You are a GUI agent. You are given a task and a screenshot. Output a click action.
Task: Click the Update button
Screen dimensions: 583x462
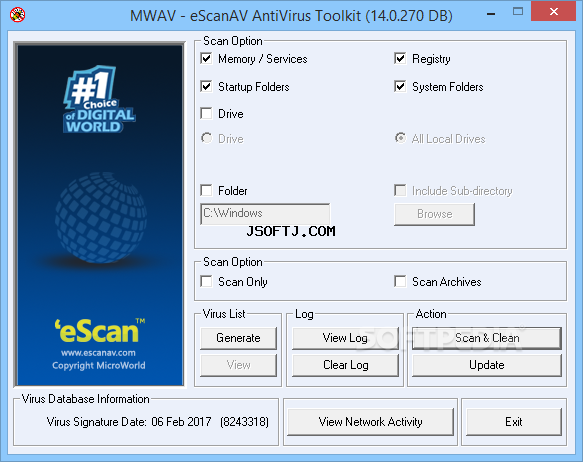click(x=487, y=365)
